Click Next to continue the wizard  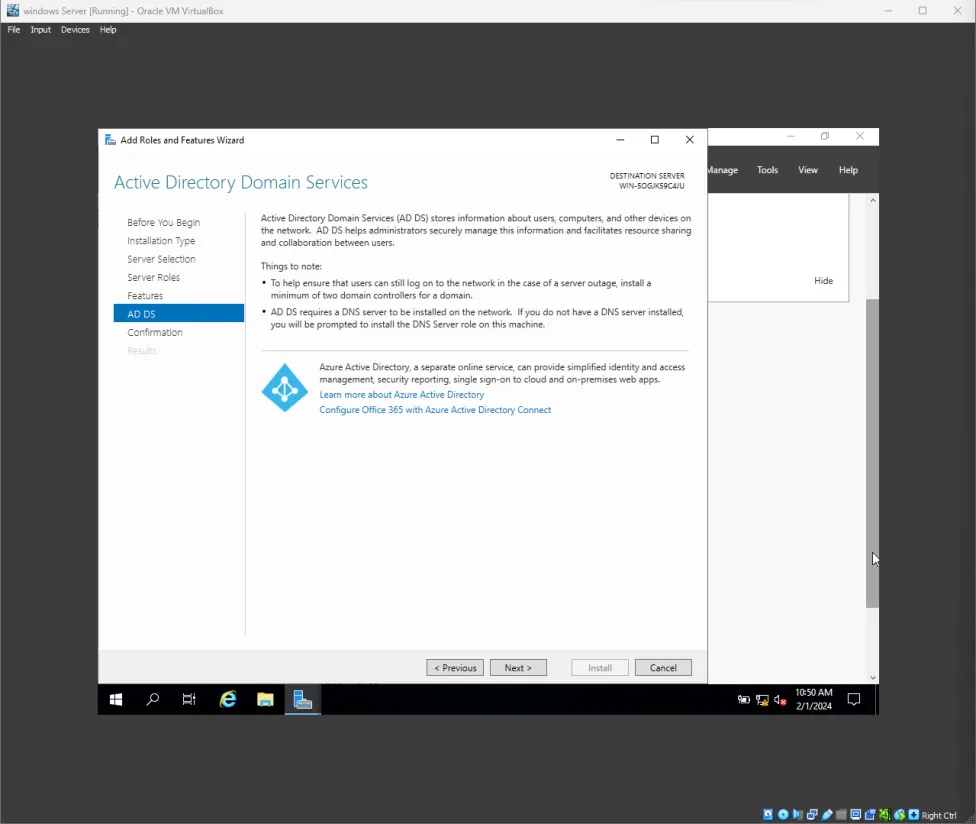click(518, 668)
